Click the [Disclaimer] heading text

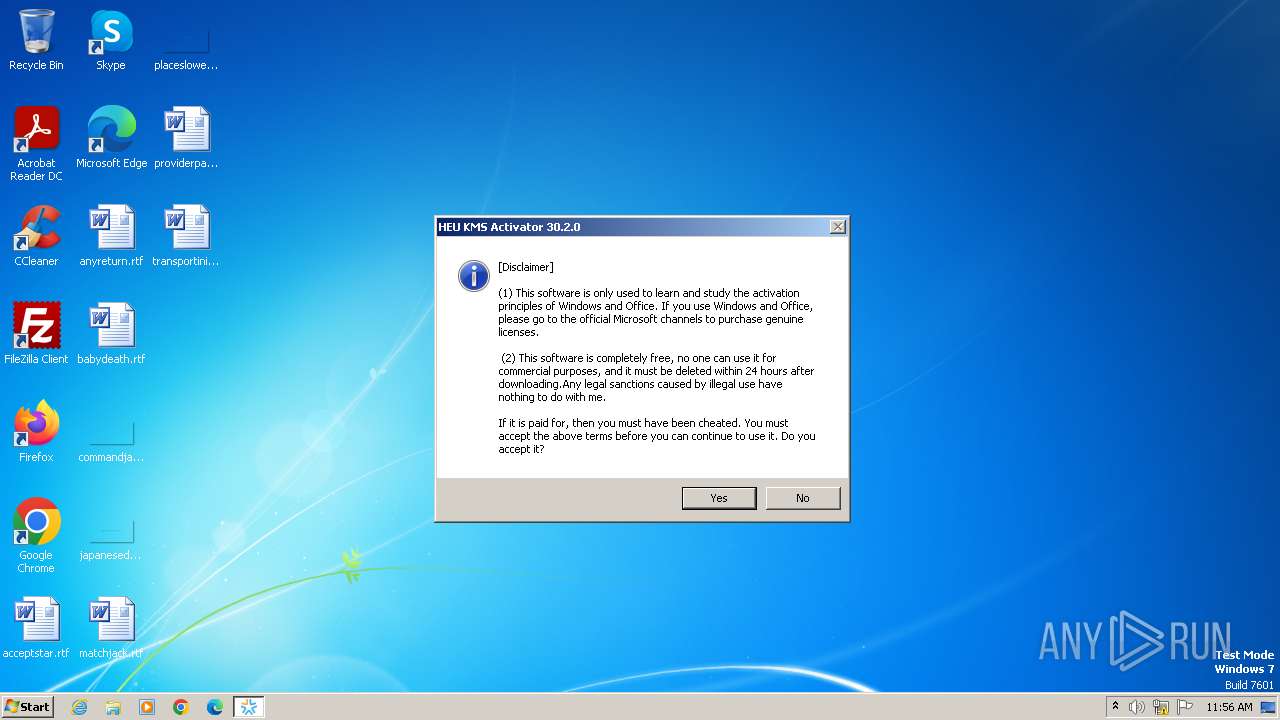click(x=526, y=267)
